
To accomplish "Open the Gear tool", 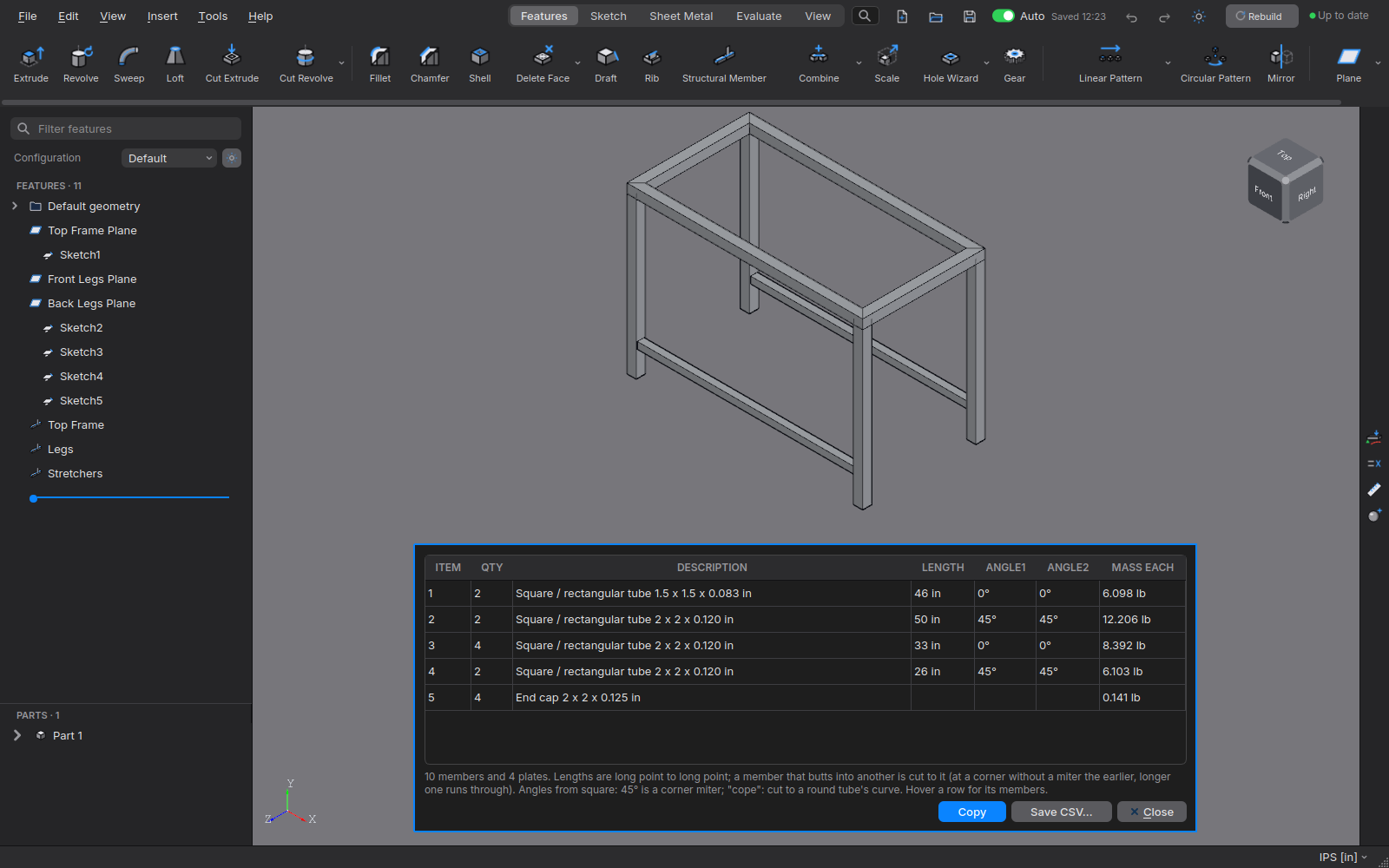I will (1015, 65).
